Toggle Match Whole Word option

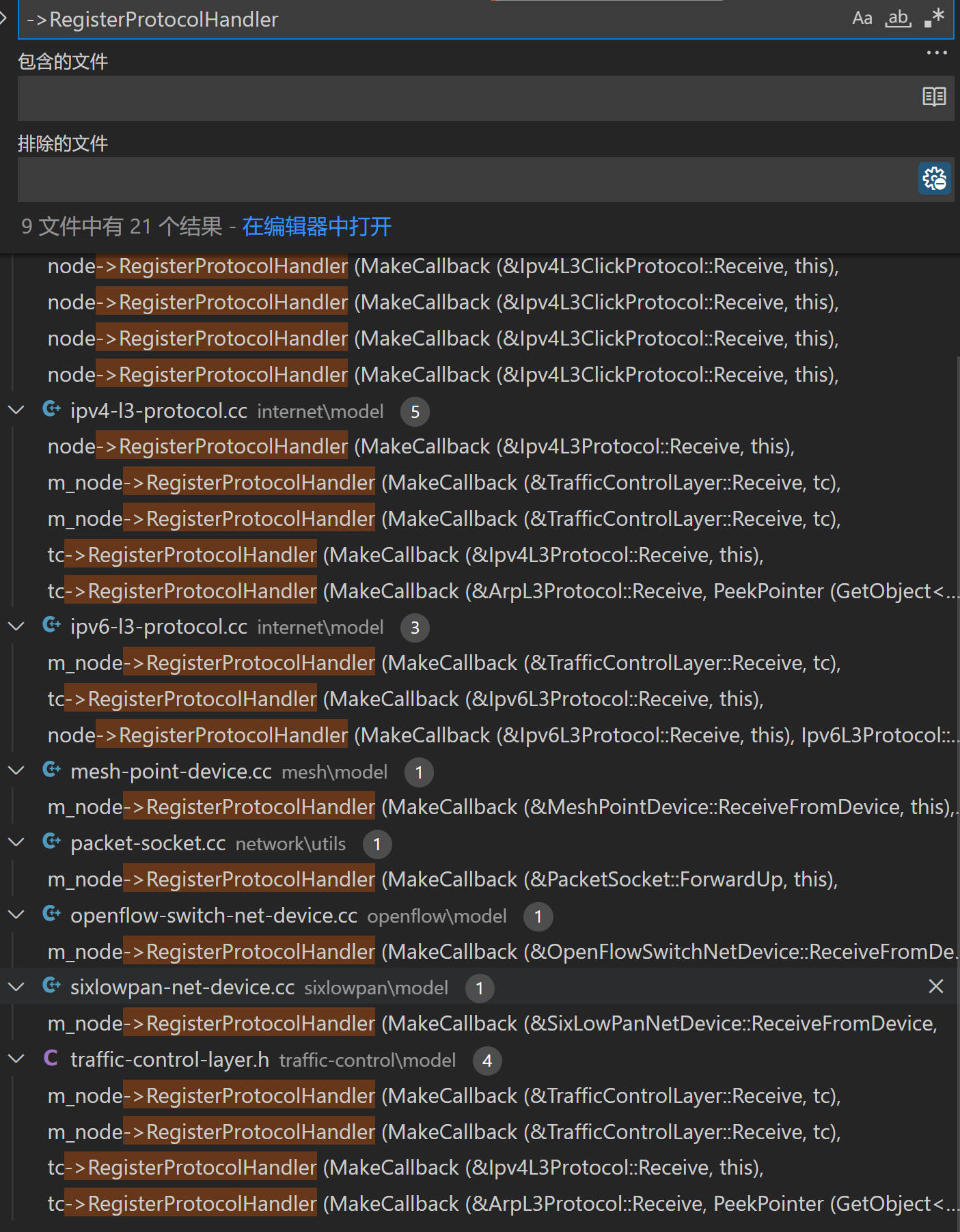[x=898, y=18]
